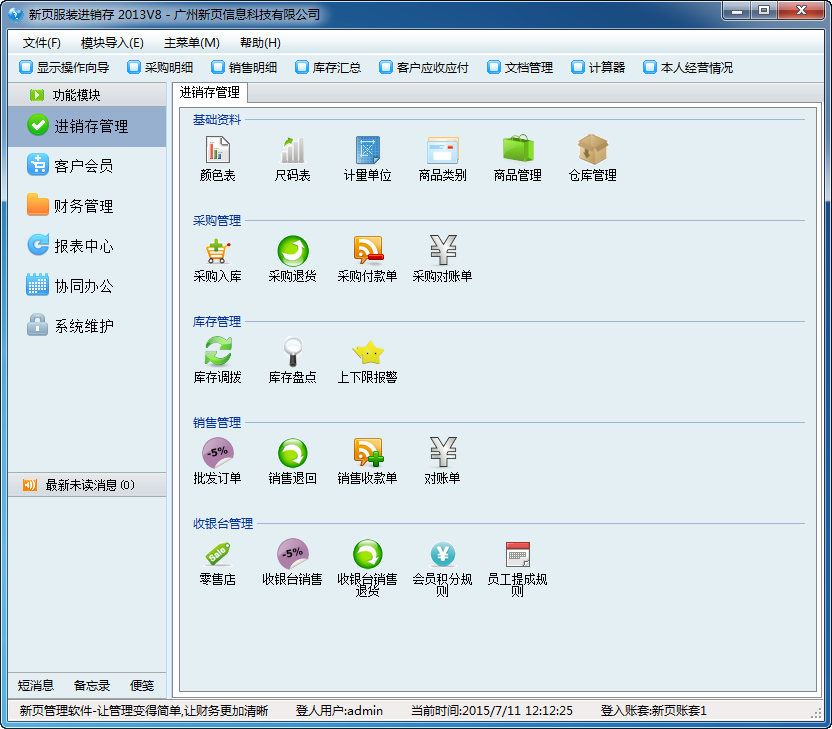Open the 文件(F) menu

pyautogui.click(x=41, y=43)
